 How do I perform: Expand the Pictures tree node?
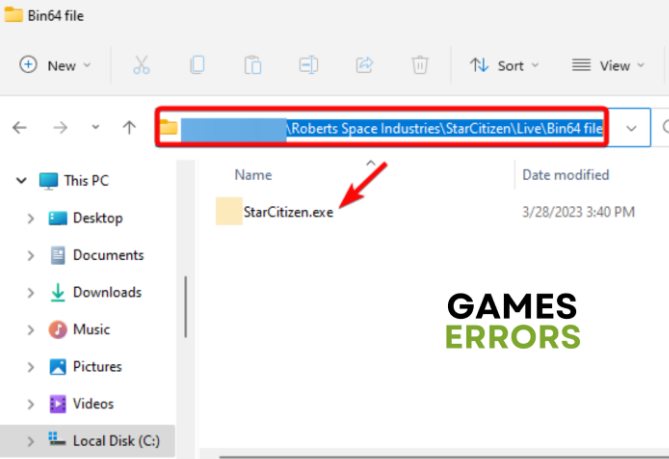click(x=31, y=367)
